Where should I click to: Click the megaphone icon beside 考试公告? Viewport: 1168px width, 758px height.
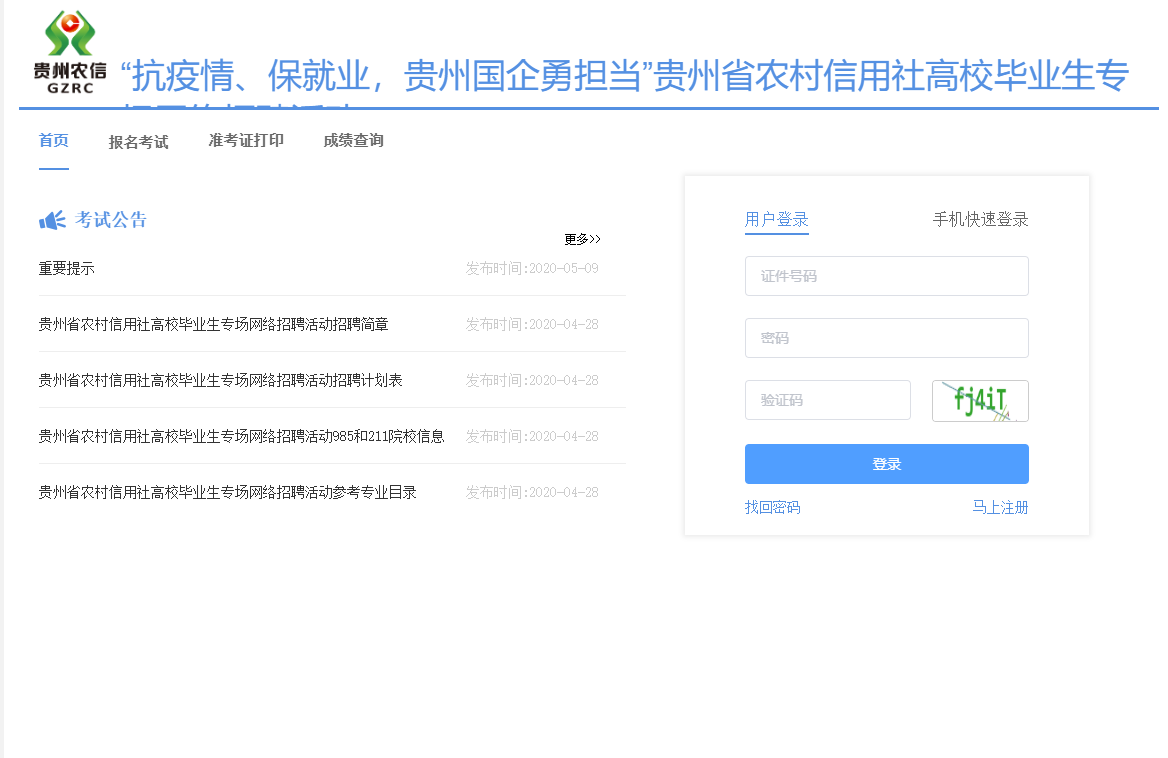tap(52, 220)
